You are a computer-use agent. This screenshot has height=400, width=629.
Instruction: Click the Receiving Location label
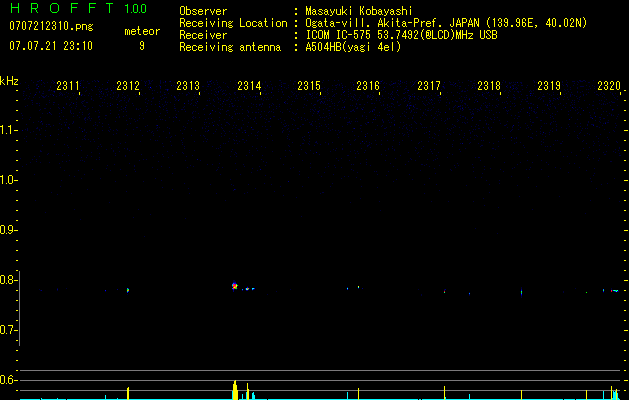click(x=233, y=23)
